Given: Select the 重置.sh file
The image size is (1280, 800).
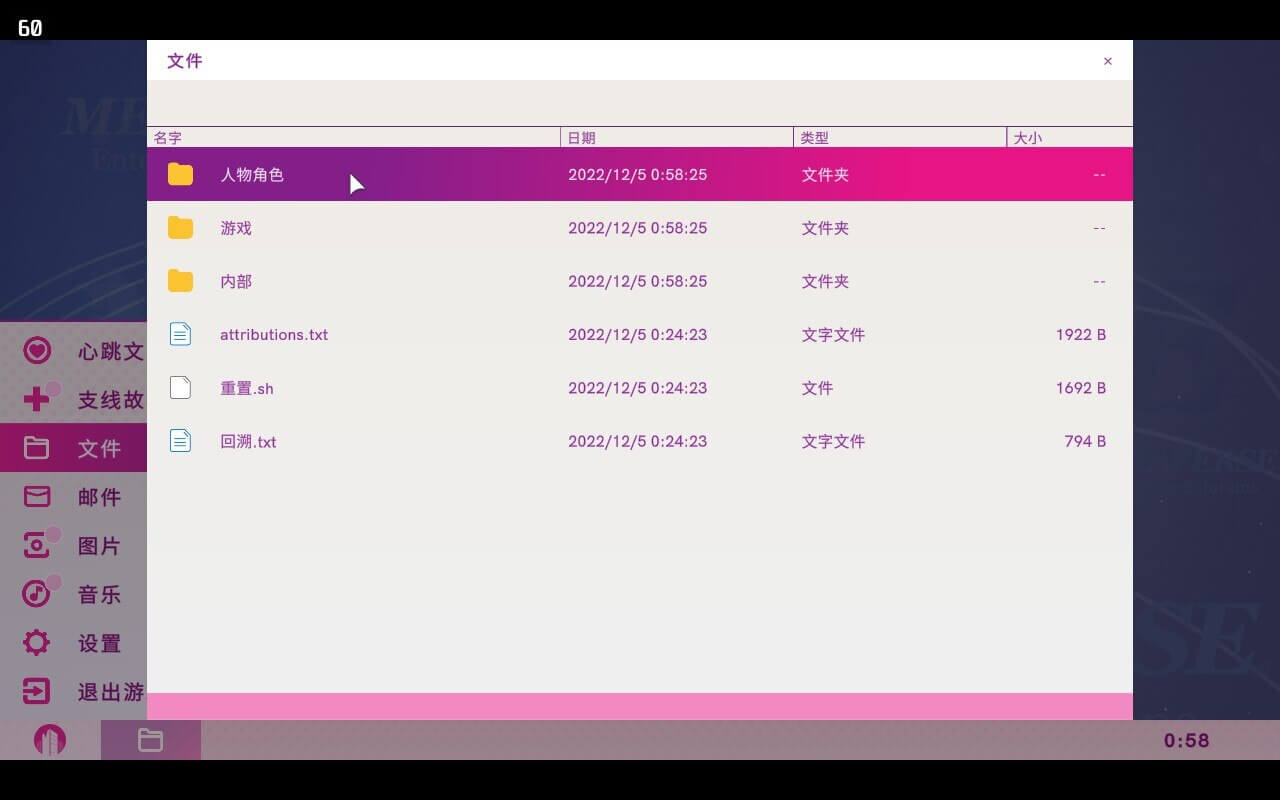Looking at the screenshot, I should 247,388.
